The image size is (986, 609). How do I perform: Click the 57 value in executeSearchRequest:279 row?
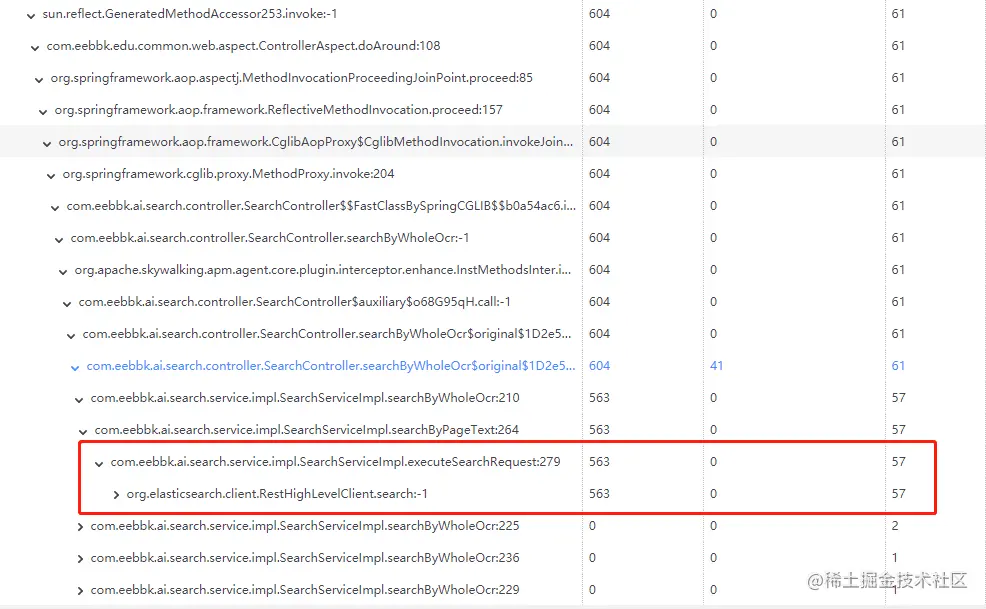point(898,462)
